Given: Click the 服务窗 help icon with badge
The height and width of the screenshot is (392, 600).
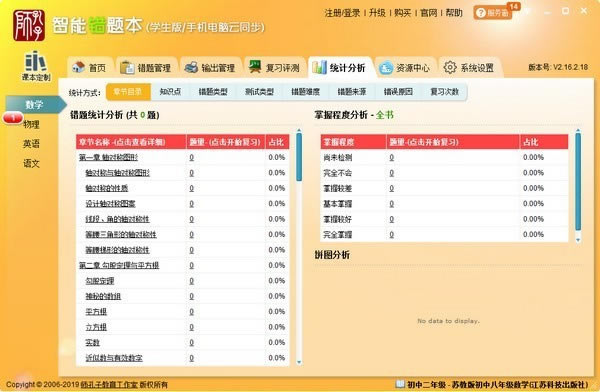Looking at the screenshot, I should click(x=493, y=13).
